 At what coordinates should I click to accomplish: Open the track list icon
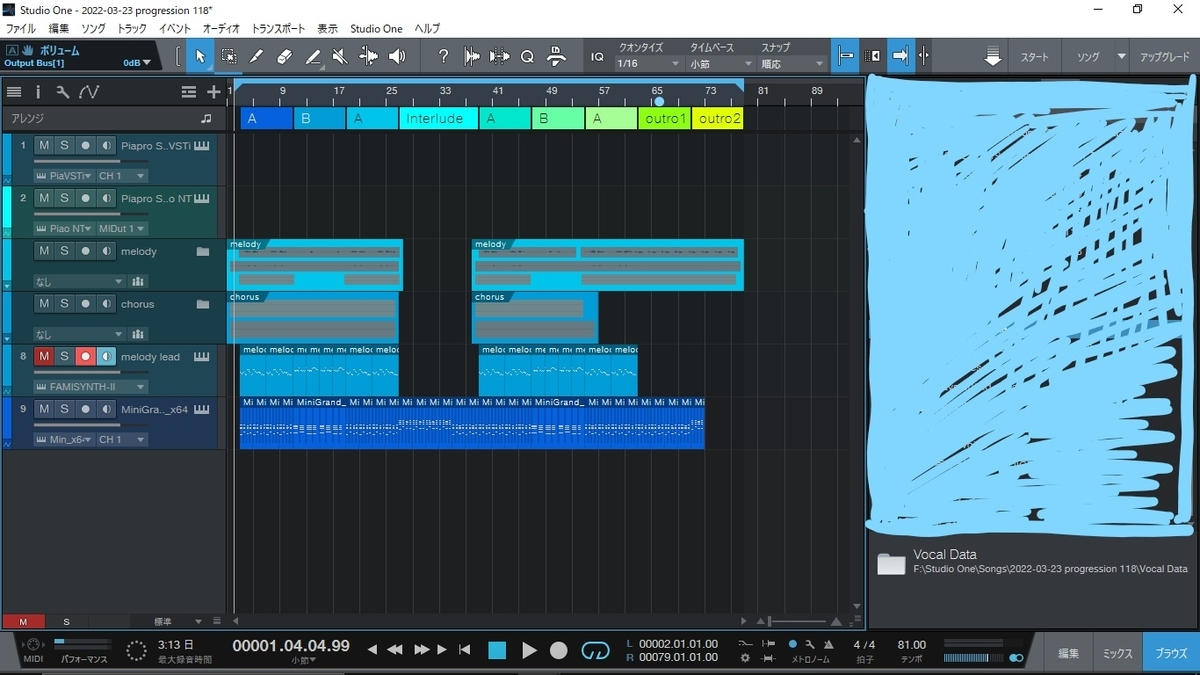(x=14, y=92)
